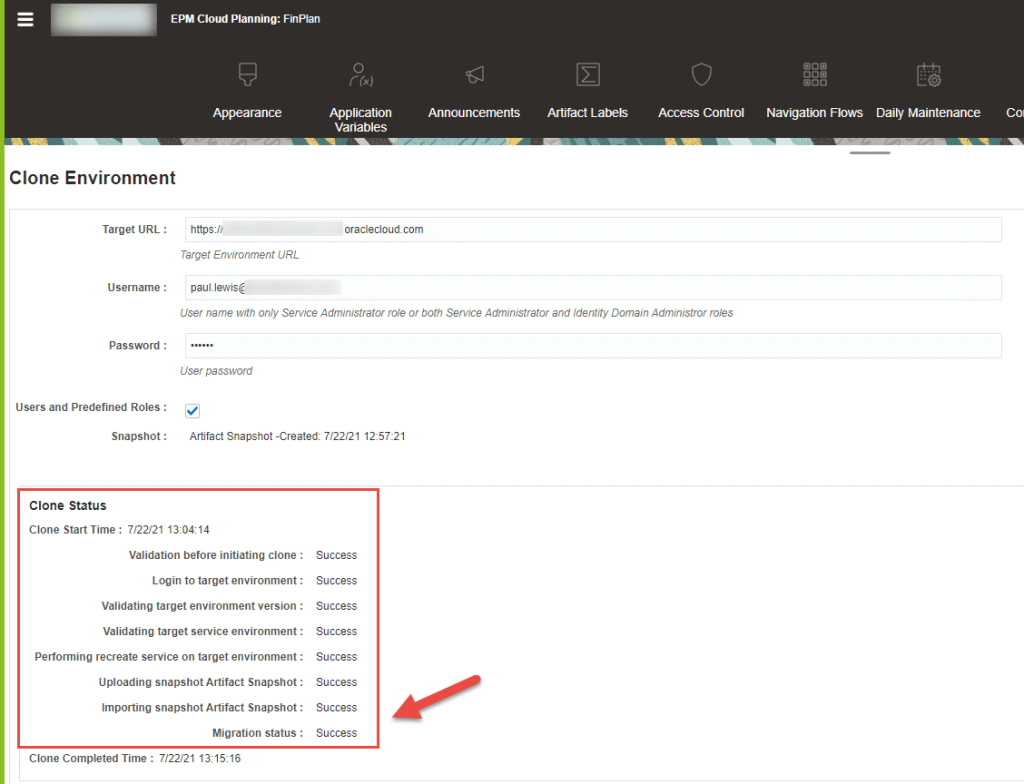Click the Announcements text label
The height and width of the screenshot is (784, 1024).
(474, 113)
